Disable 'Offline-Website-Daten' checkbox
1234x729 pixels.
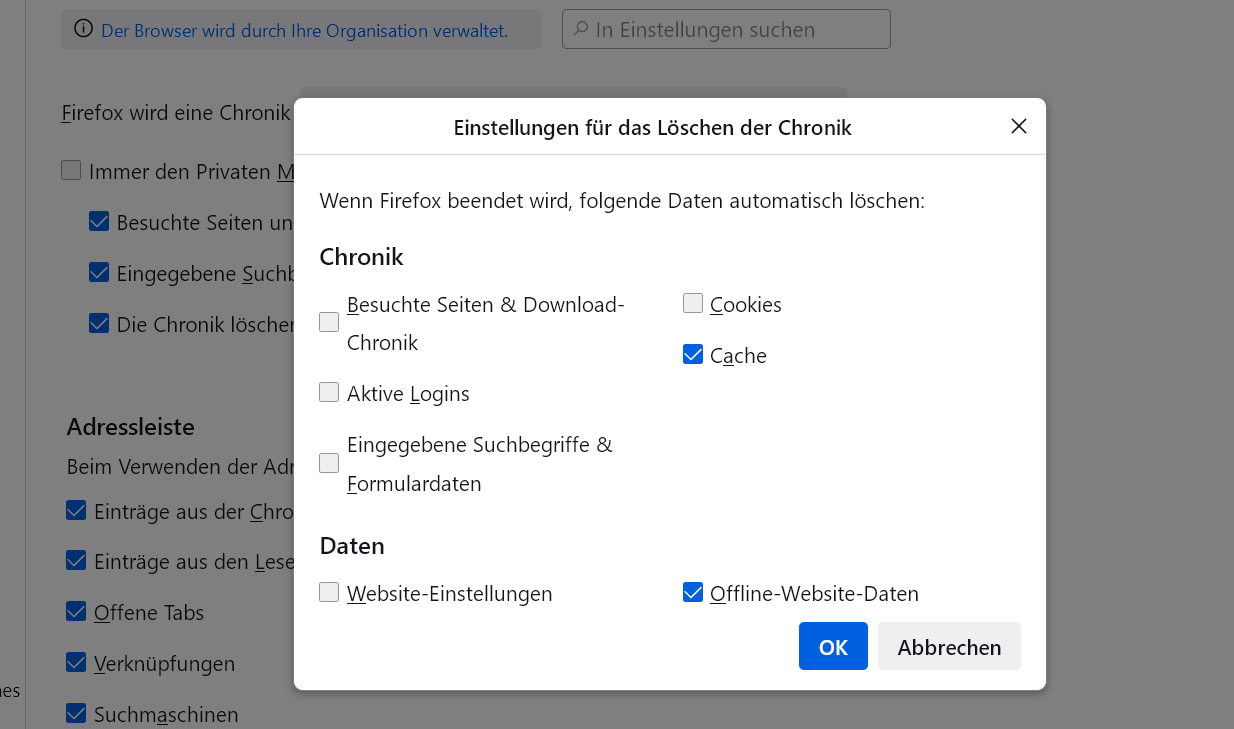[693, 592]
